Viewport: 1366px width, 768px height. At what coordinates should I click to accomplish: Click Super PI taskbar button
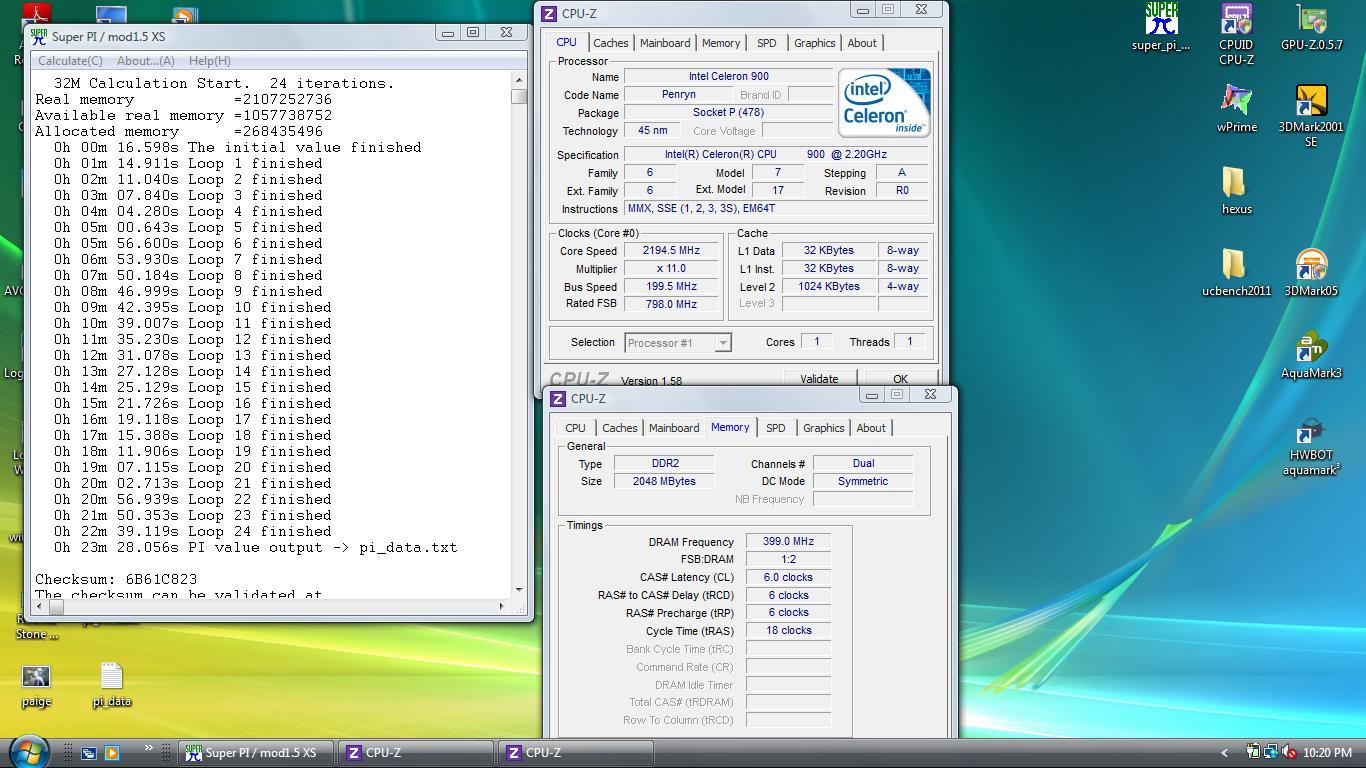[254, 753]
